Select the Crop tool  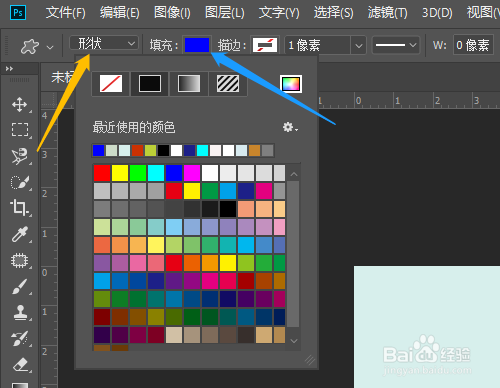click(x=19, y=208)
